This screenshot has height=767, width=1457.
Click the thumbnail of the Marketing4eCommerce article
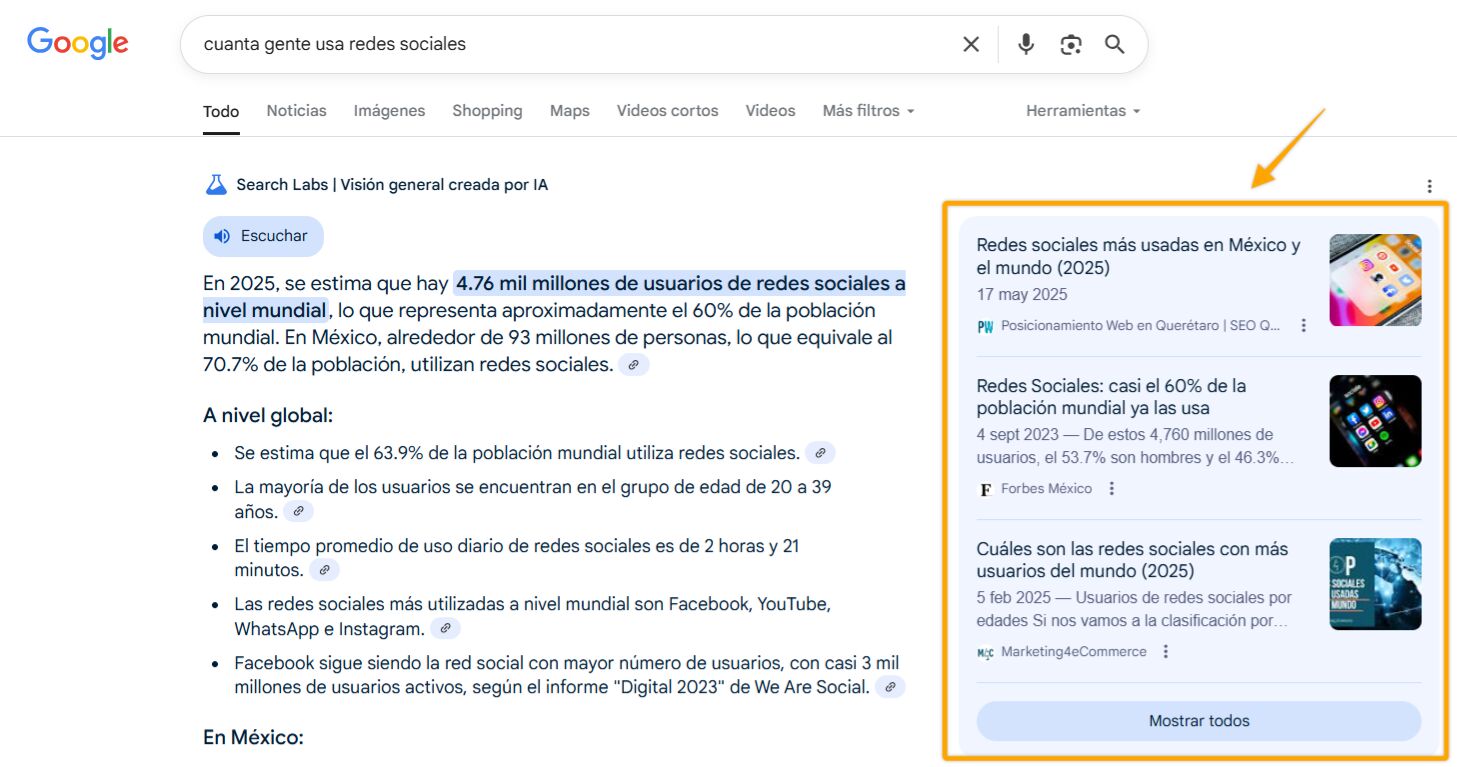pyautogui.click(x=1374, y=584)
